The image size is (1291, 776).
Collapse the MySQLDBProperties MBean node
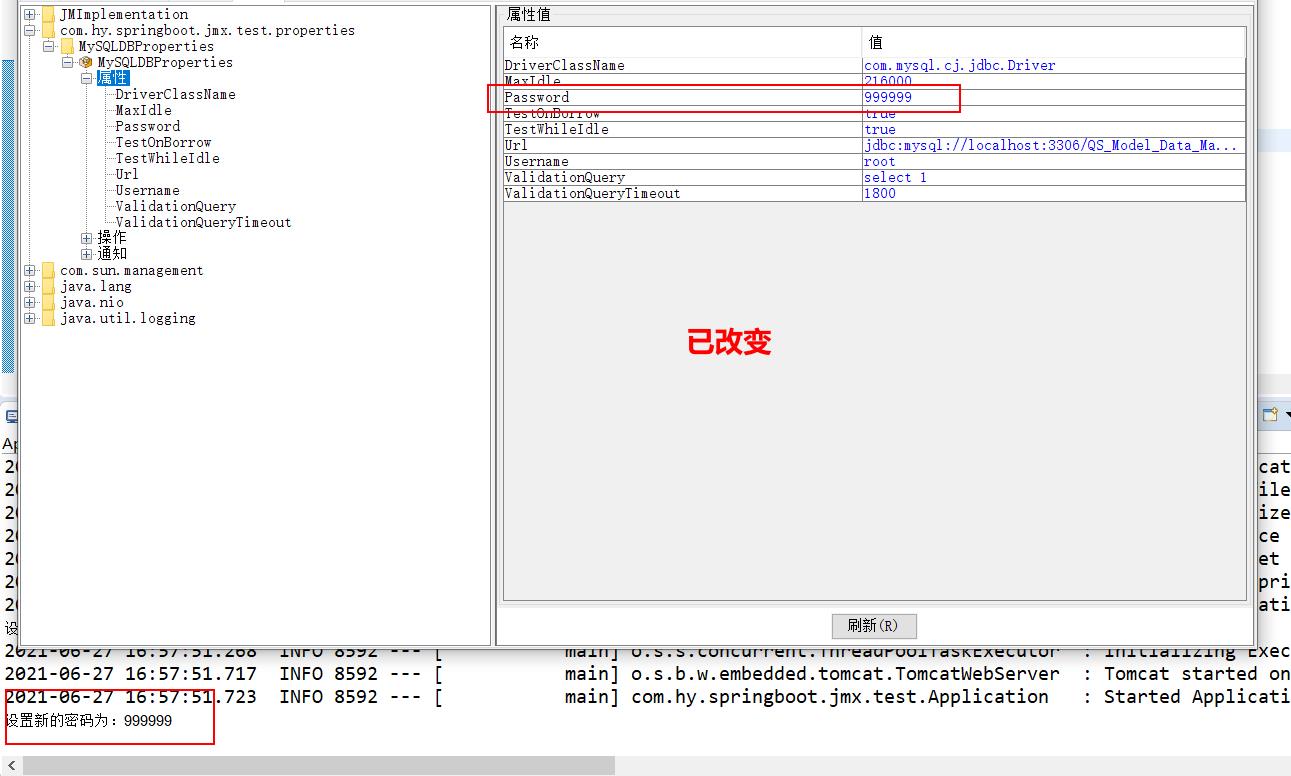pos(68,63)
